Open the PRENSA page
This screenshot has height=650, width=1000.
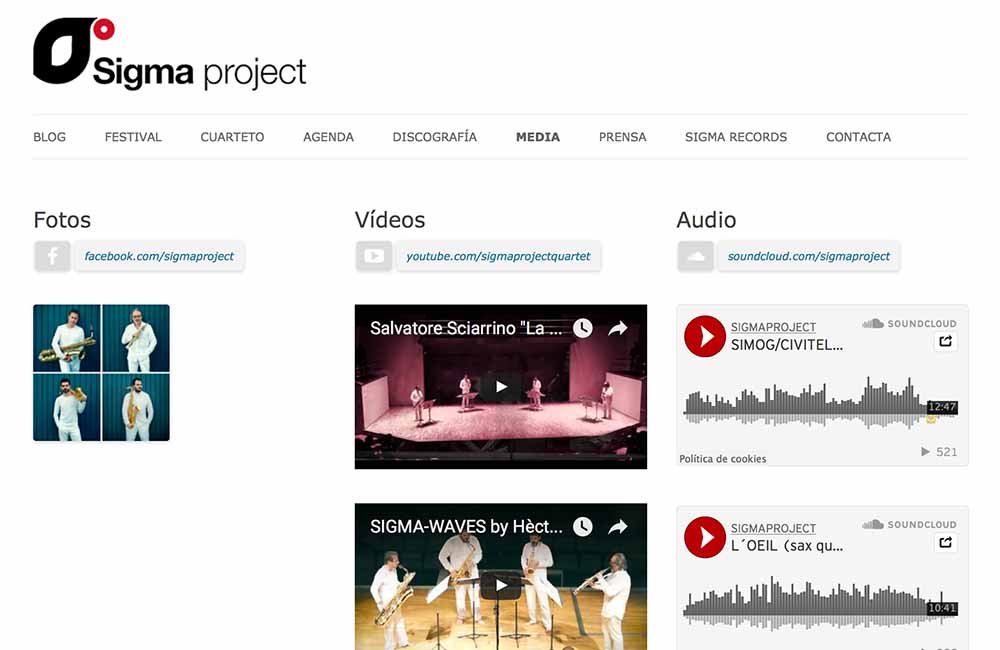[622, 137]
